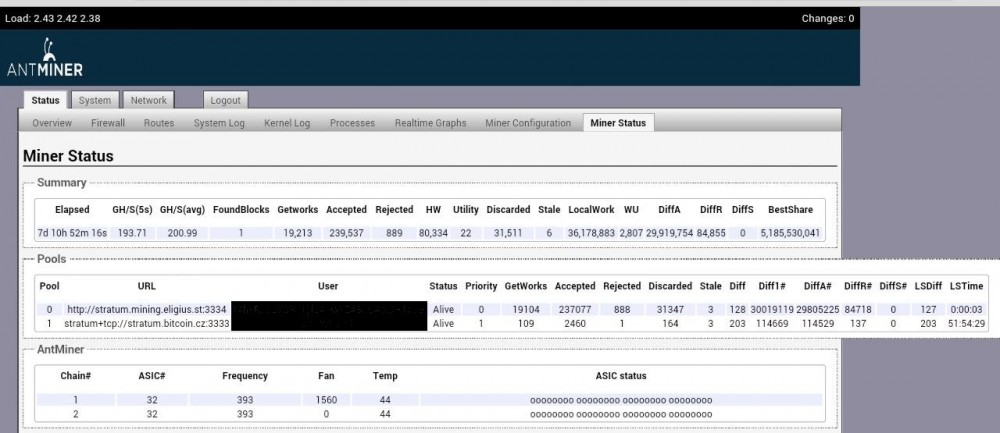Click the Logout tab
Image resolution: width=1000 pixels, height=433 pixels.
(225, 100)
